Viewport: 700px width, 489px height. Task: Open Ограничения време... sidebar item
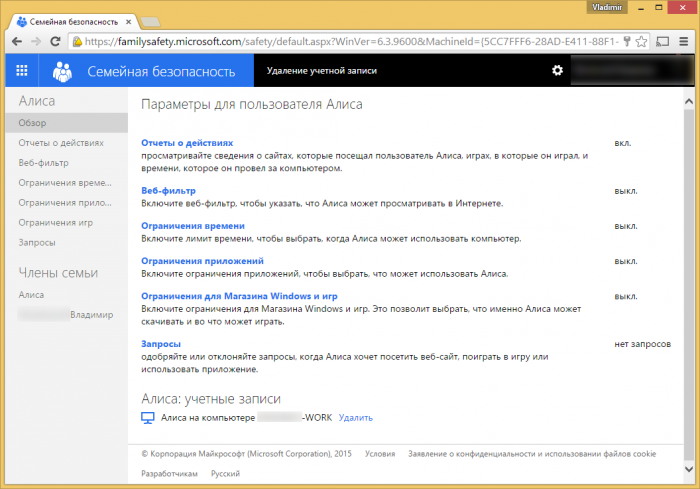67,183
